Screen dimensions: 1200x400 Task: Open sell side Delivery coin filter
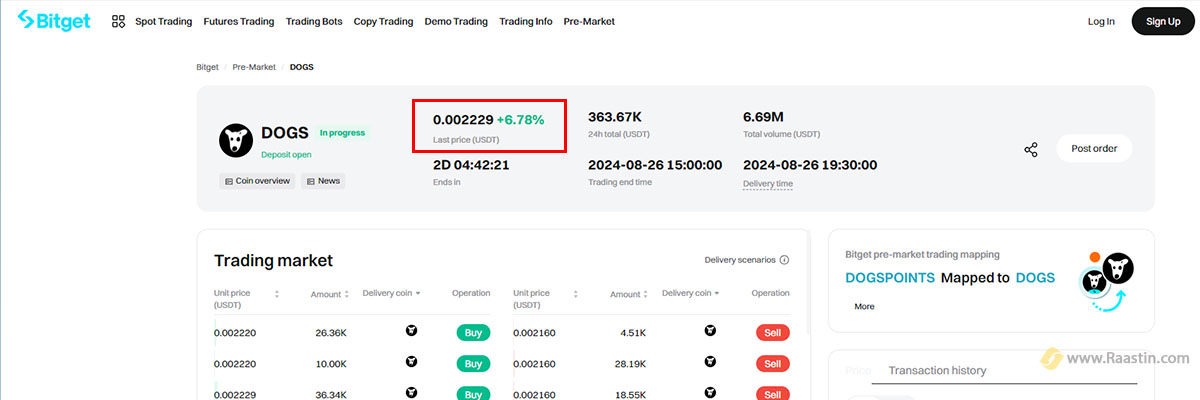coord(691,293)
